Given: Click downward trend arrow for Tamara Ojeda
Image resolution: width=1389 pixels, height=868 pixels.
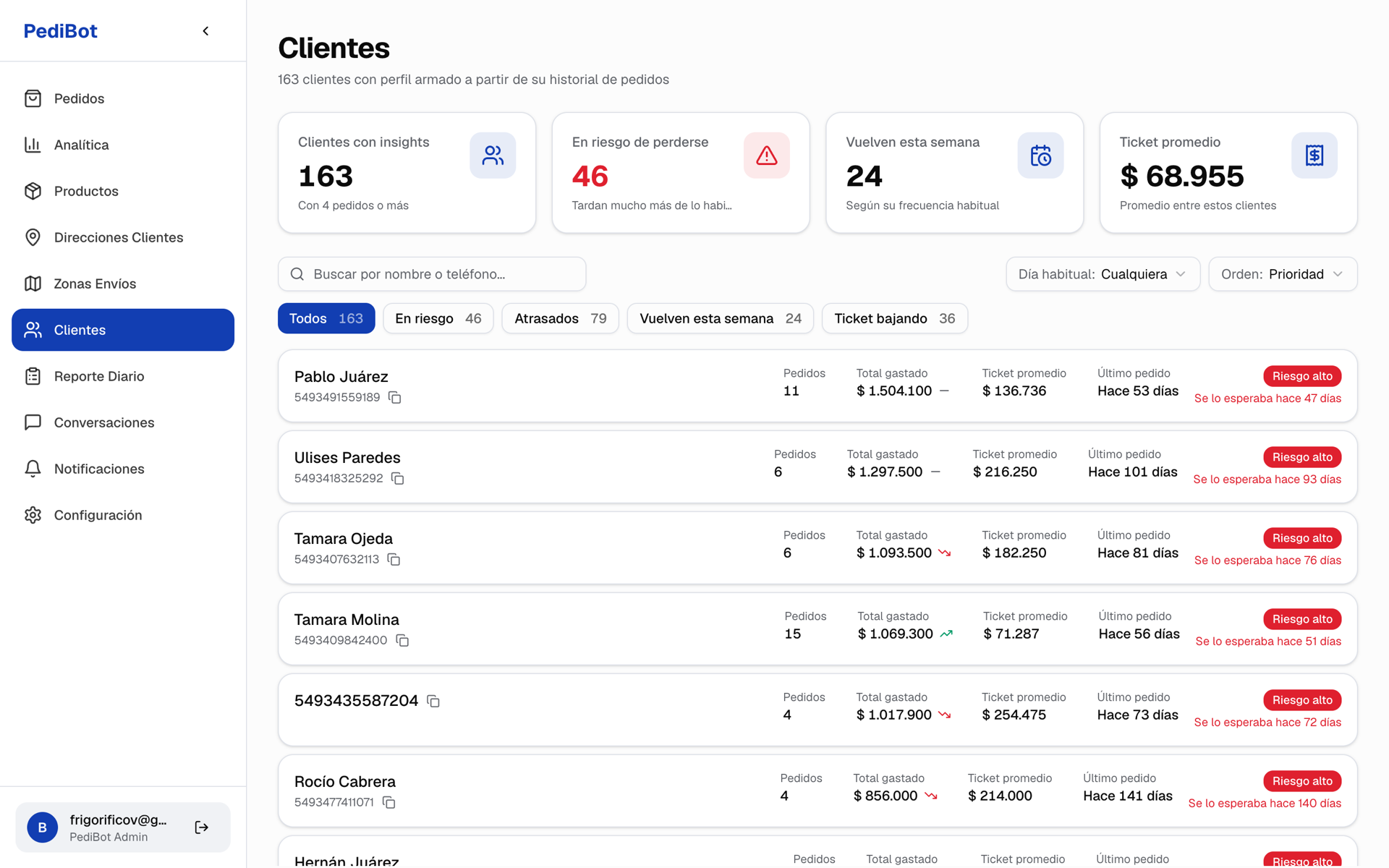Looking at the screenshot, I should point(945,553).
